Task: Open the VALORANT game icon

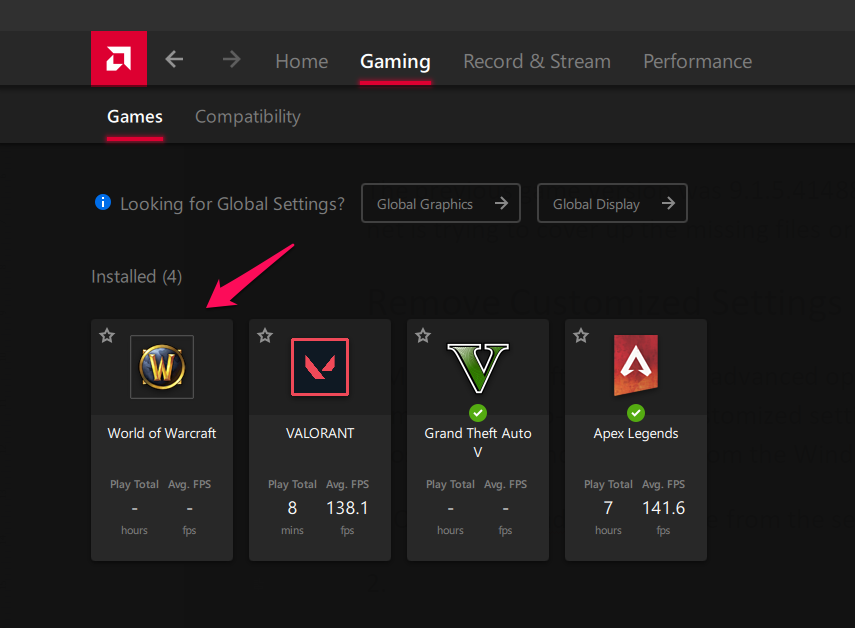Action: tap(320, 367)
